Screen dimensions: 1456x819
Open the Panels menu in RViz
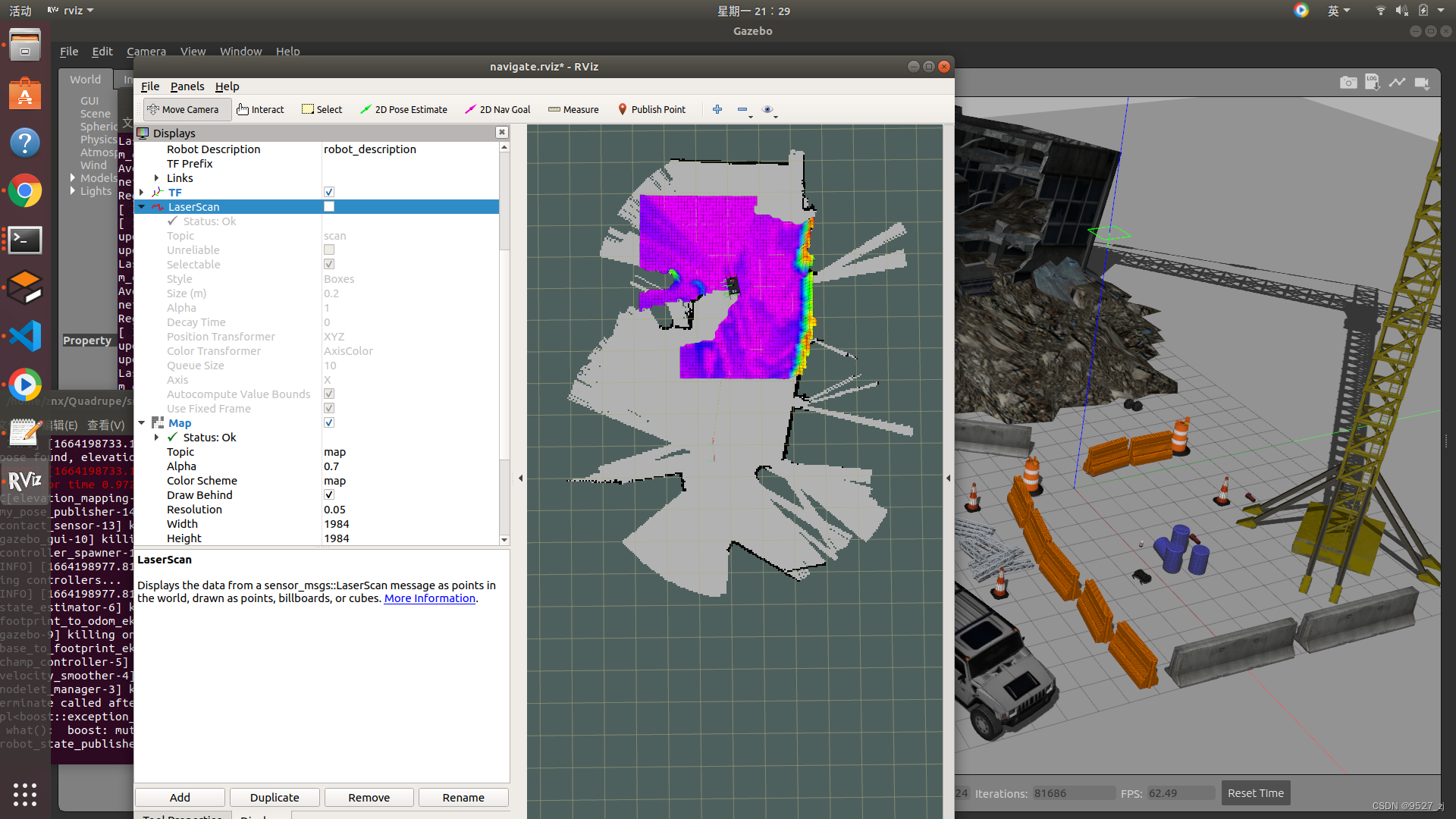tap(187, 86)
